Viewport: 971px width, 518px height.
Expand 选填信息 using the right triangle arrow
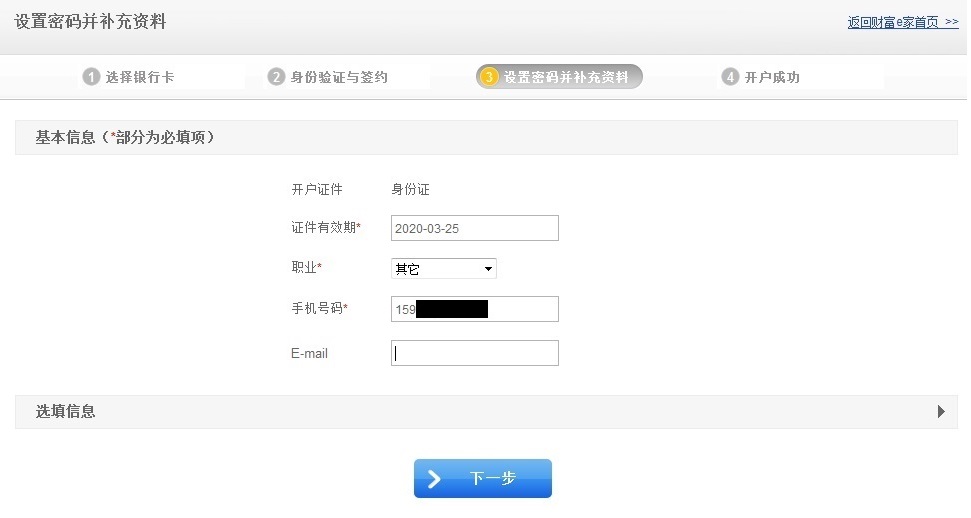pyautogui.click(x=941, y=411)
